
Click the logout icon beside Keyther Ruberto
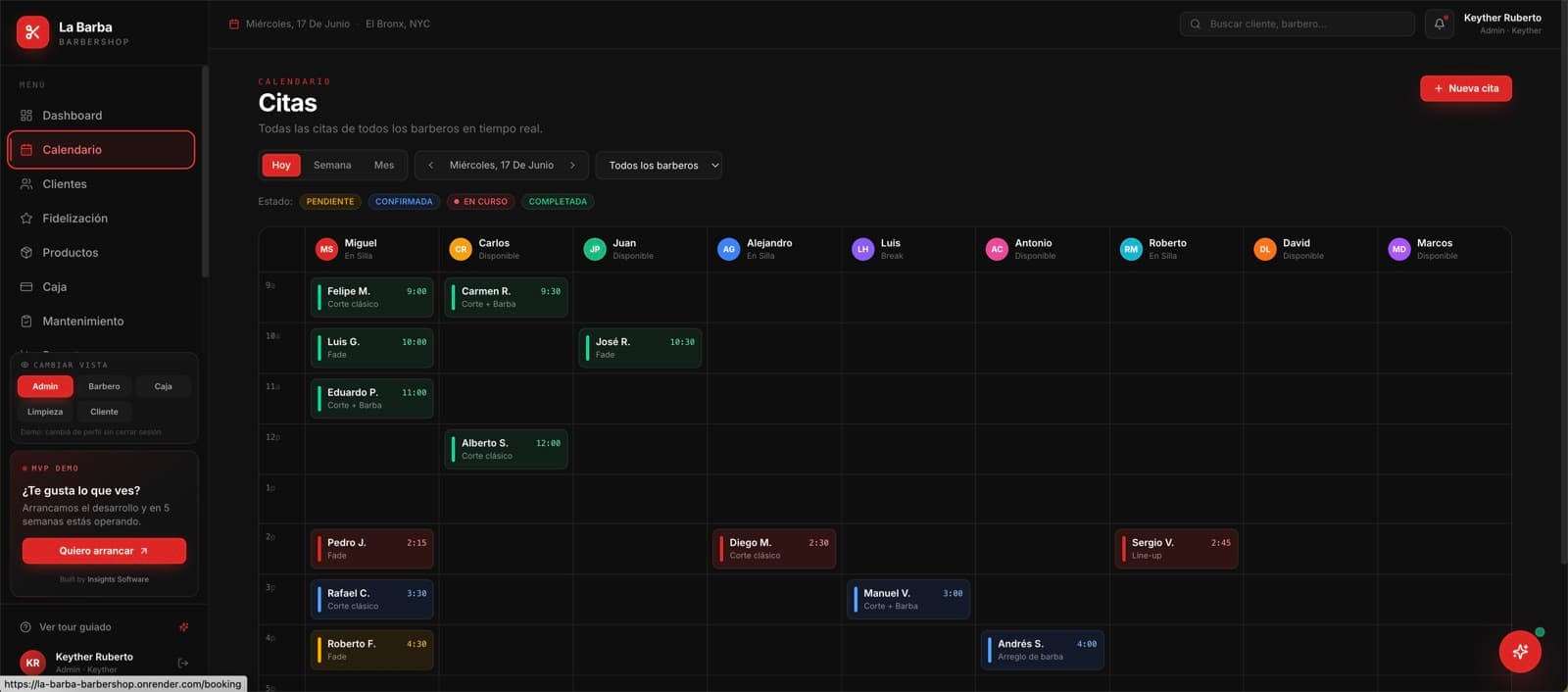182,664
